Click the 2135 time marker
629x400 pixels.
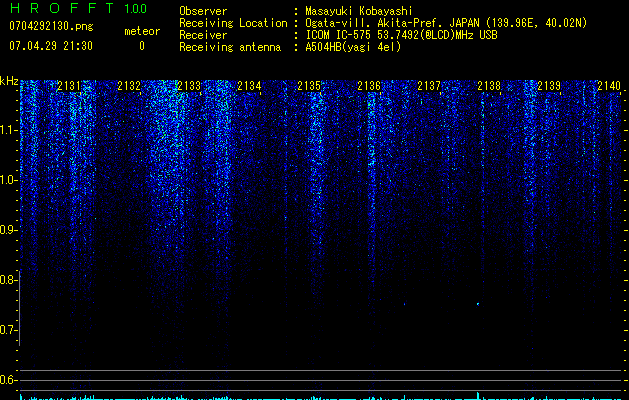click(x=309, y=86)
